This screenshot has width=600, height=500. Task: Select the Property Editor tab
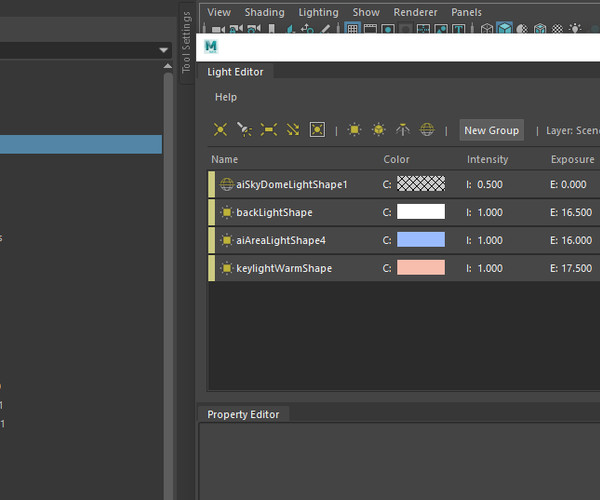243,414
